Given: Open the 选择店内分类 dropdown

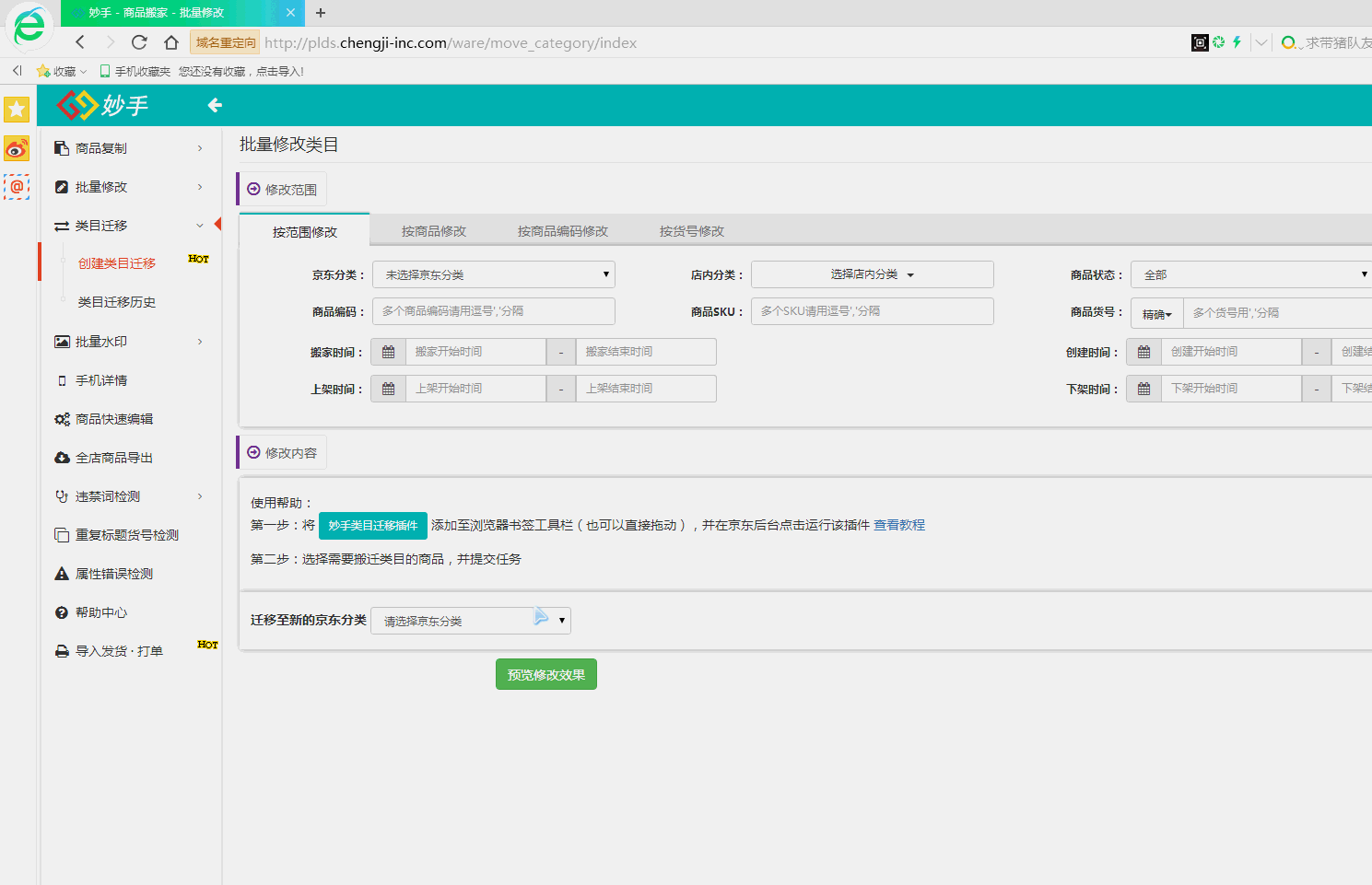Looking at the screenshot, I should [872, 274].
